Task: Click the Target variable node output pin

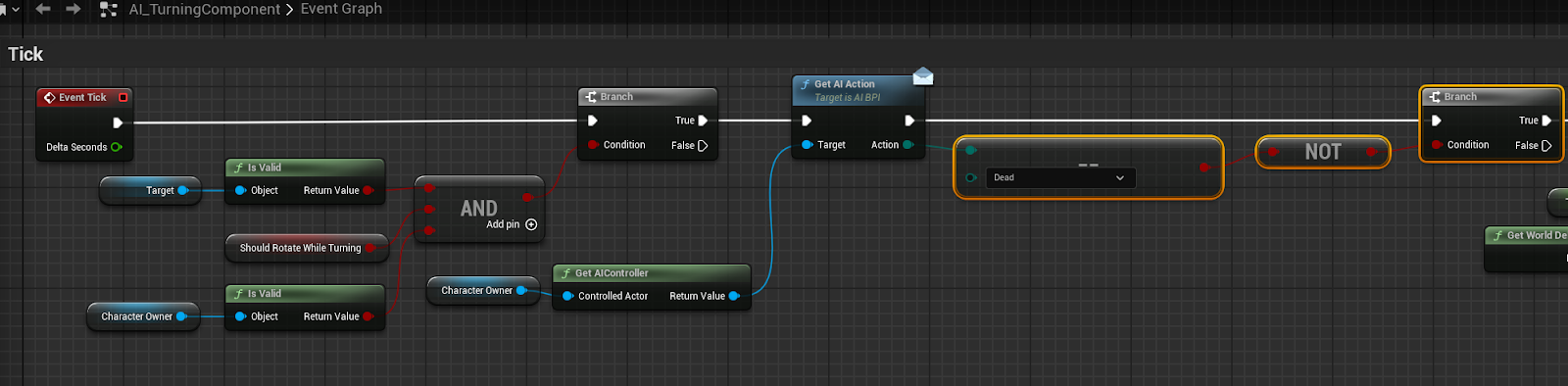Action: tap(183, 190)
